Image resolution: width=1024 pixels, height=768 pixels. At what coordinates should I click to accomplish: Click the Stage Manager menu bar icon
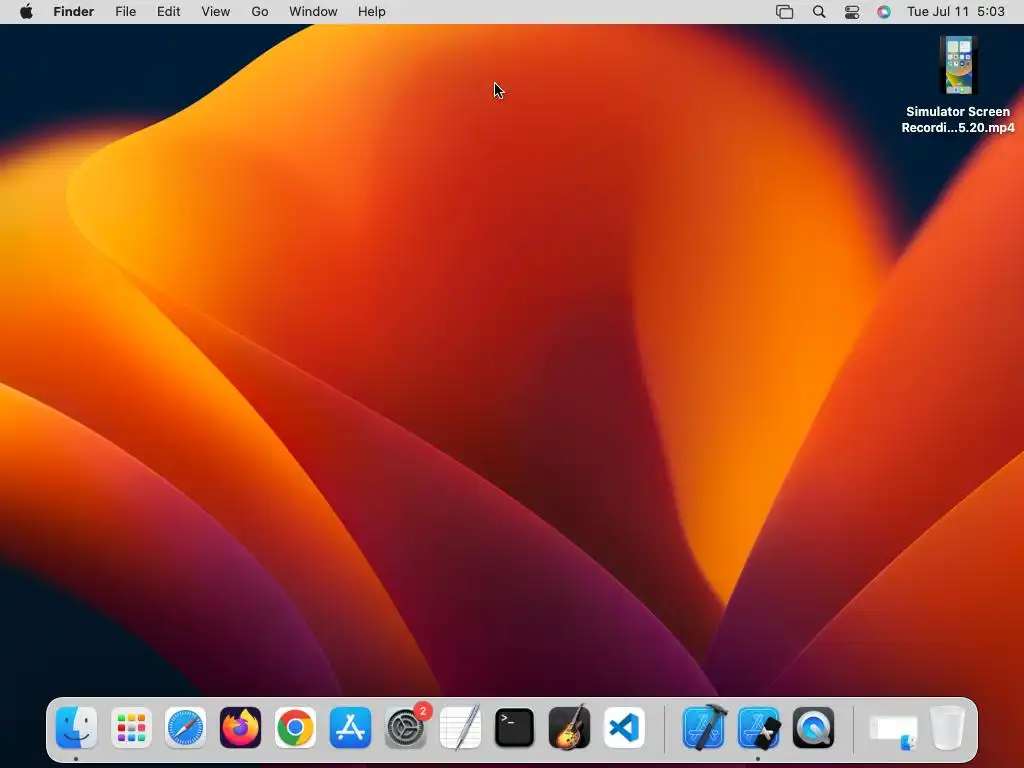pos(784,12)
